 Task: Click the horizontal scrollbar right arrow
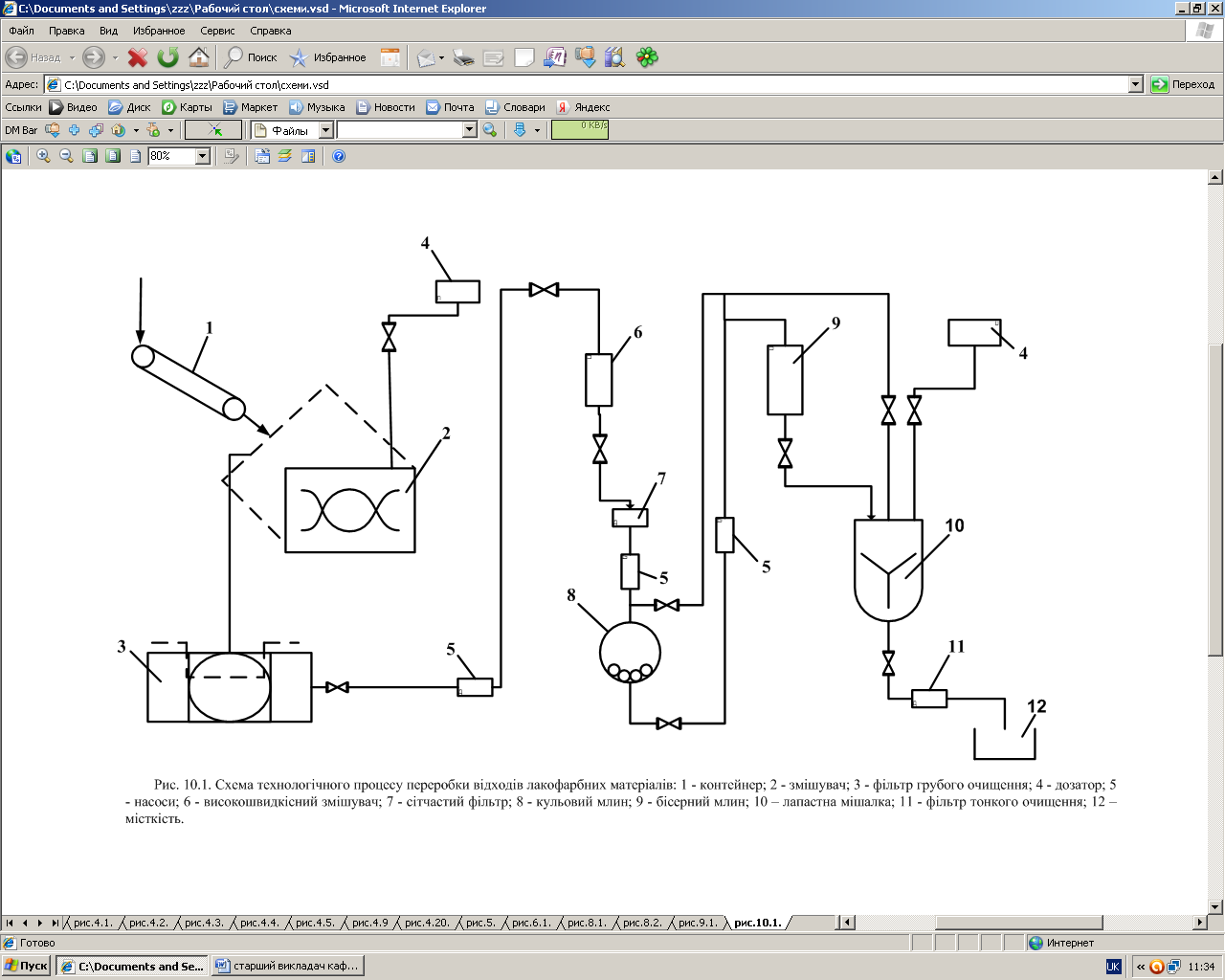(1200, 923)
